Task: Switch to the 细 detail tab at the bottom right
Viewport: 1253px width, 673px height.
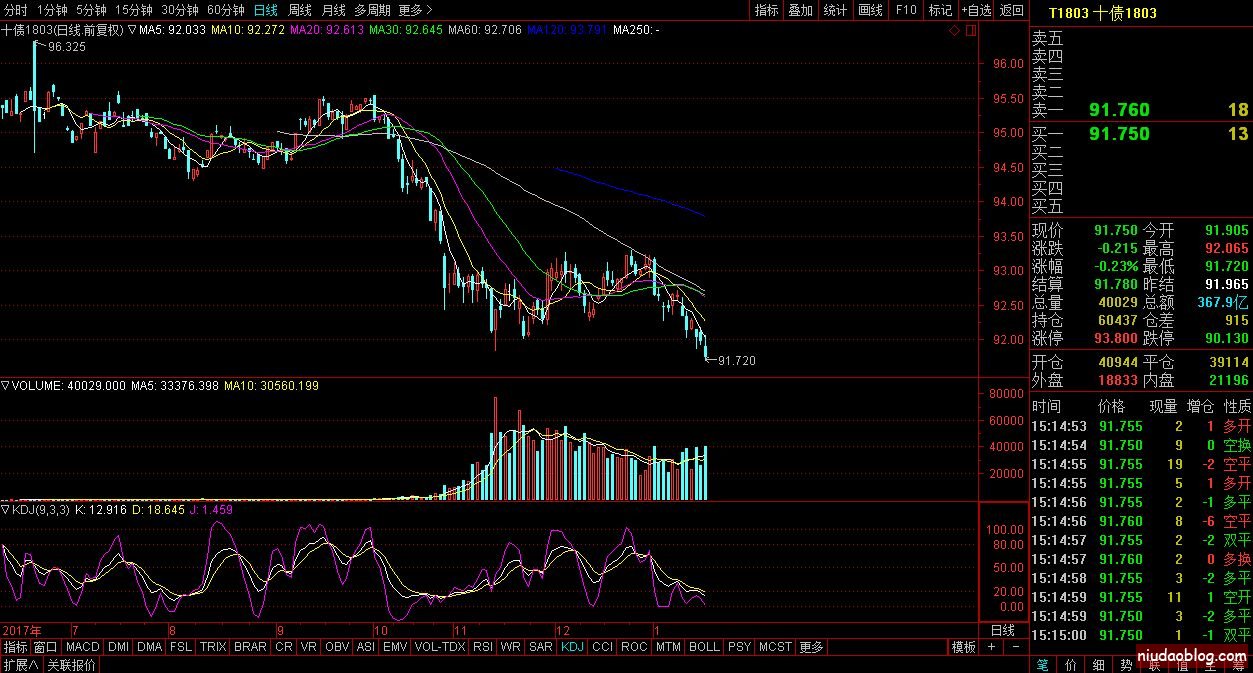Action: (1098, 664)
